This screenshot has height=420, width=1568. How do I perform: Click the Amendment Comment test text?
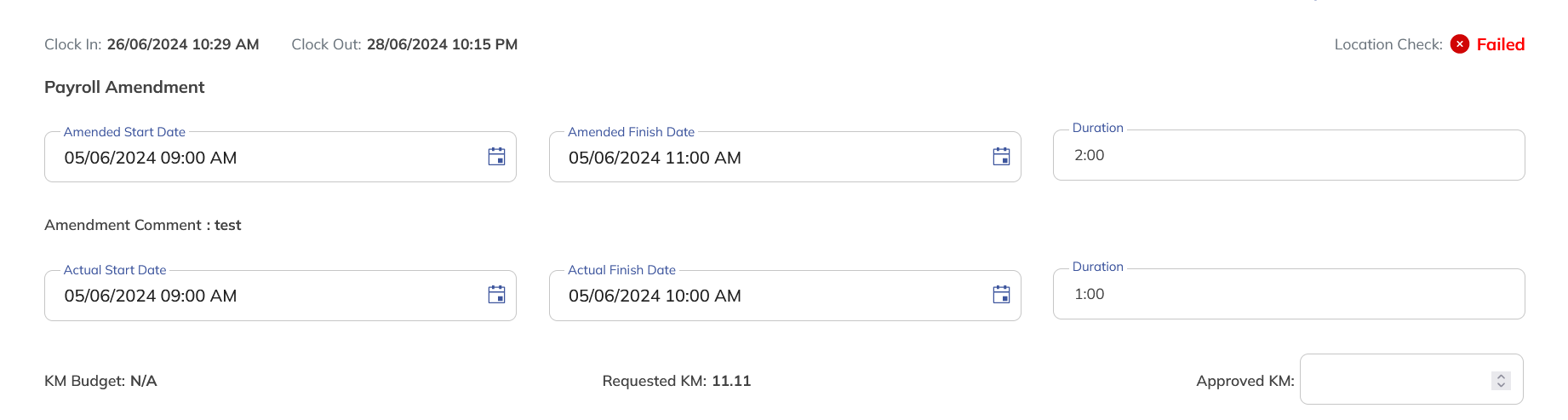pos(227,225)
